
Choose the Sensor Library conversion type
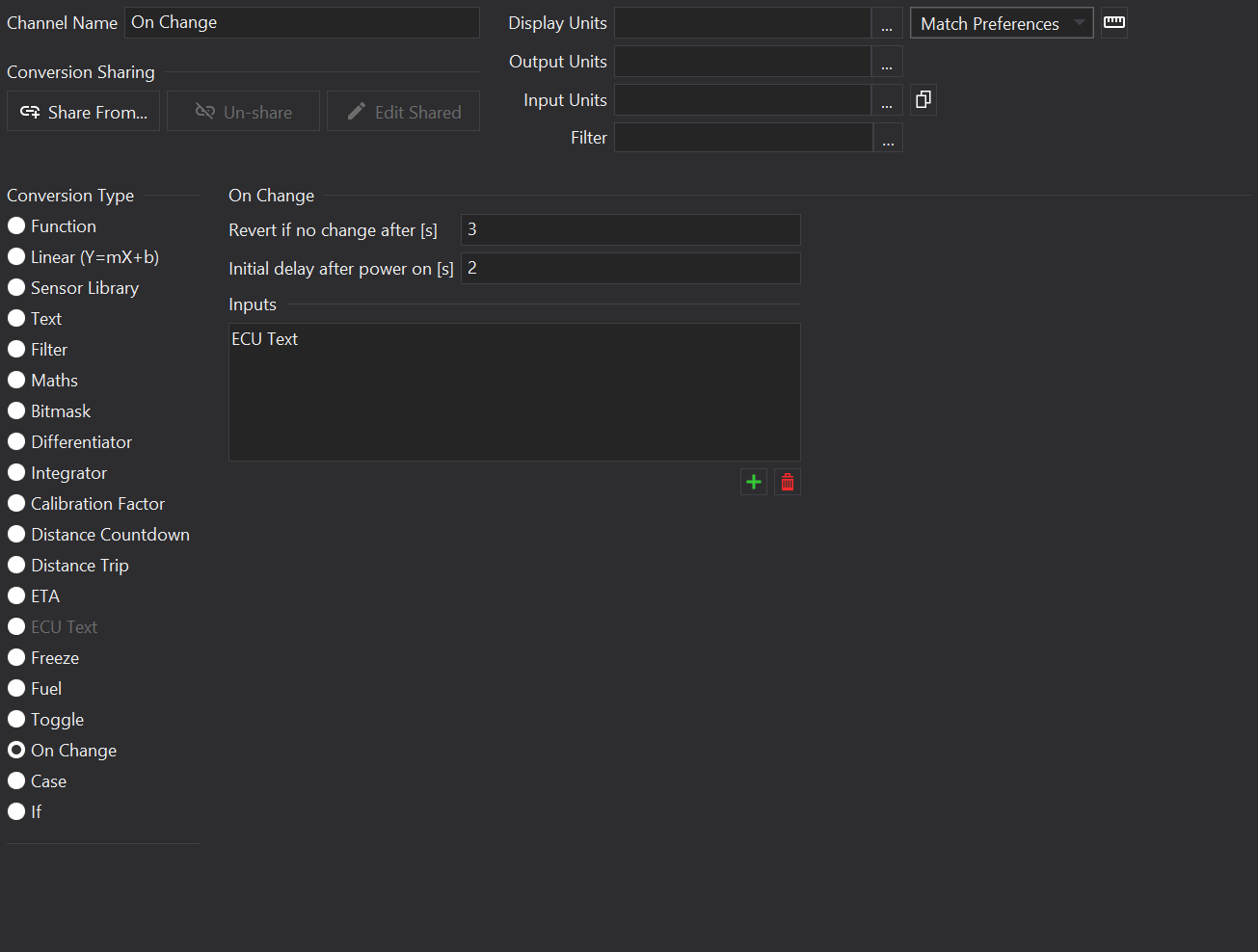coord(16,288)
